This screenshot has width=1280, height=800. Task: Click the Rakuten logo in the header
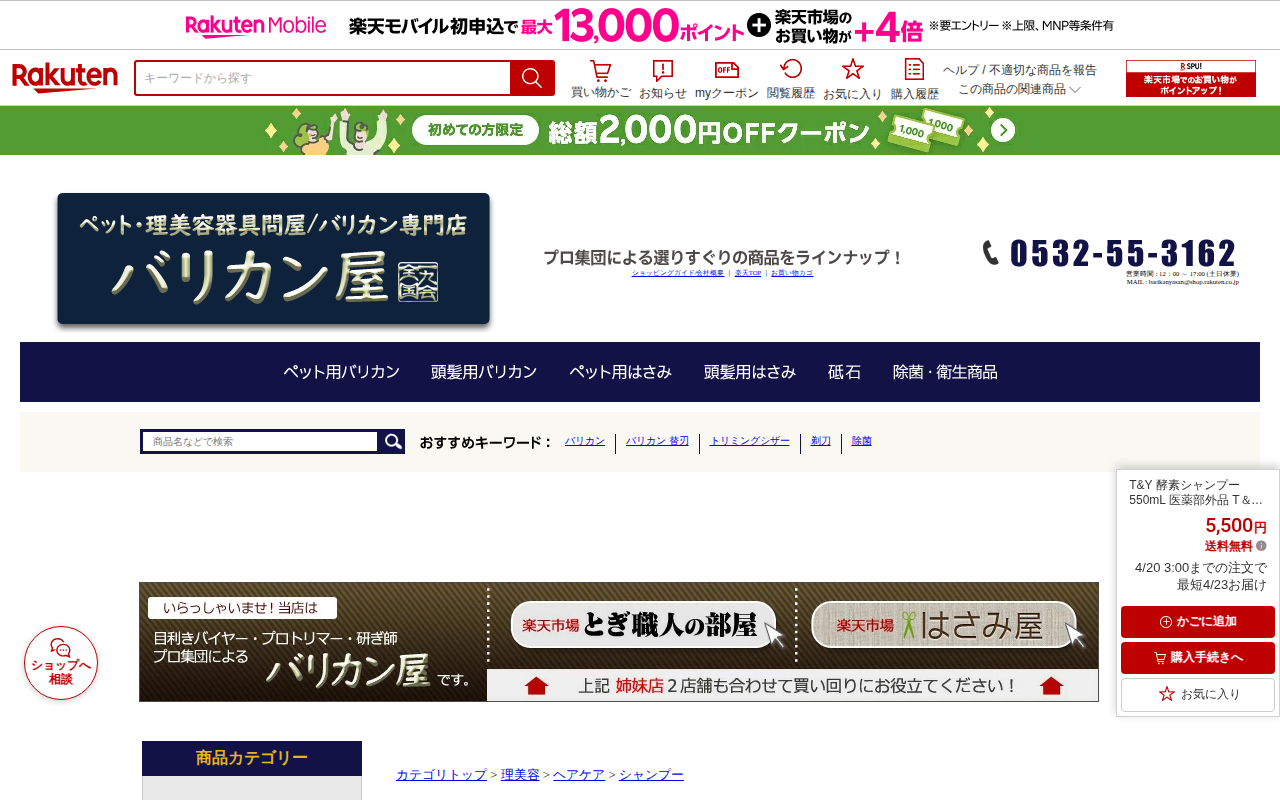(65, 78)
